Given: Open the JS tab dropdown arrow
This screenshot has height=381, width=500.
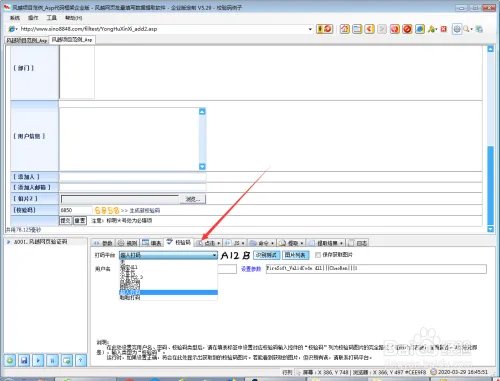Looking at the screenshot, I should [x=243, y=243].
